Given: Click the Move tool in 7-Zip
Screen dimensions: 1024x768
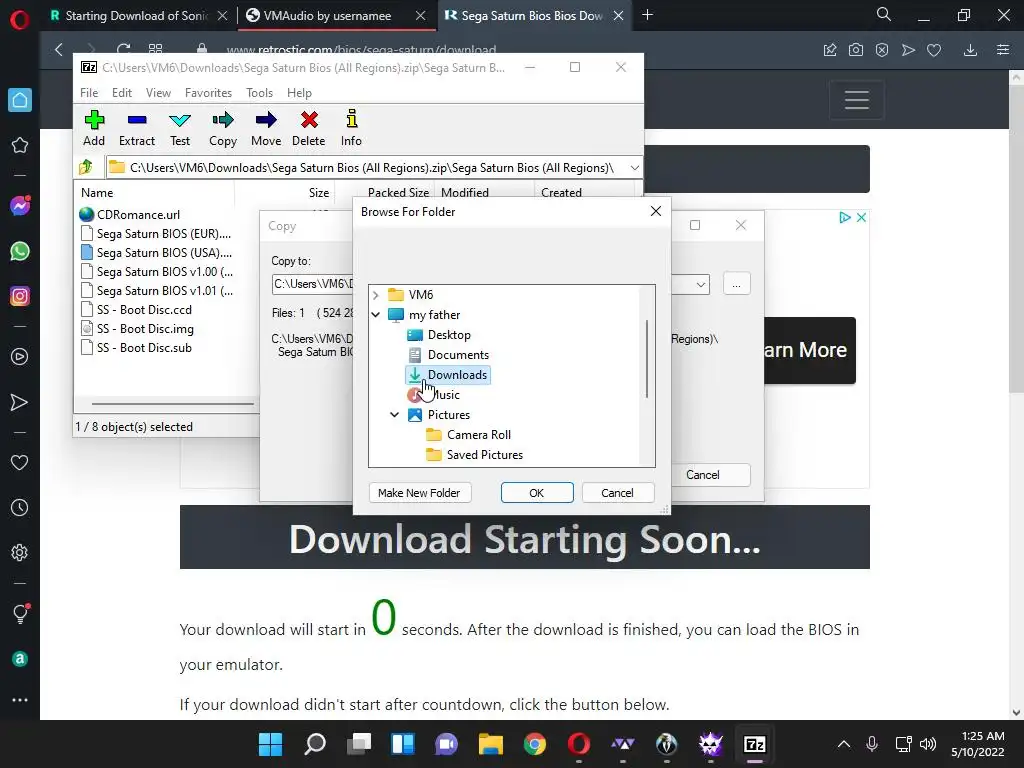Looking at the screenshot, I should tap(266, 128).
